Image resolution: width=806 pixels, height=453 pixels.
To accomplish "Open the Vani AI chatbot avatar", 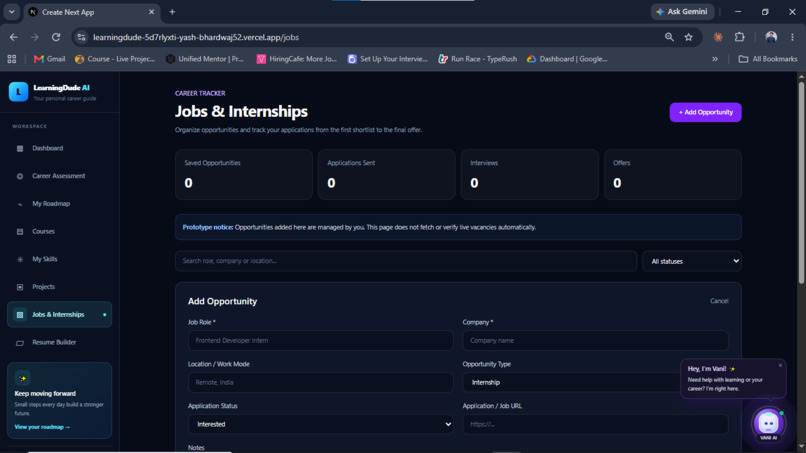I will [x=768, y=423].
